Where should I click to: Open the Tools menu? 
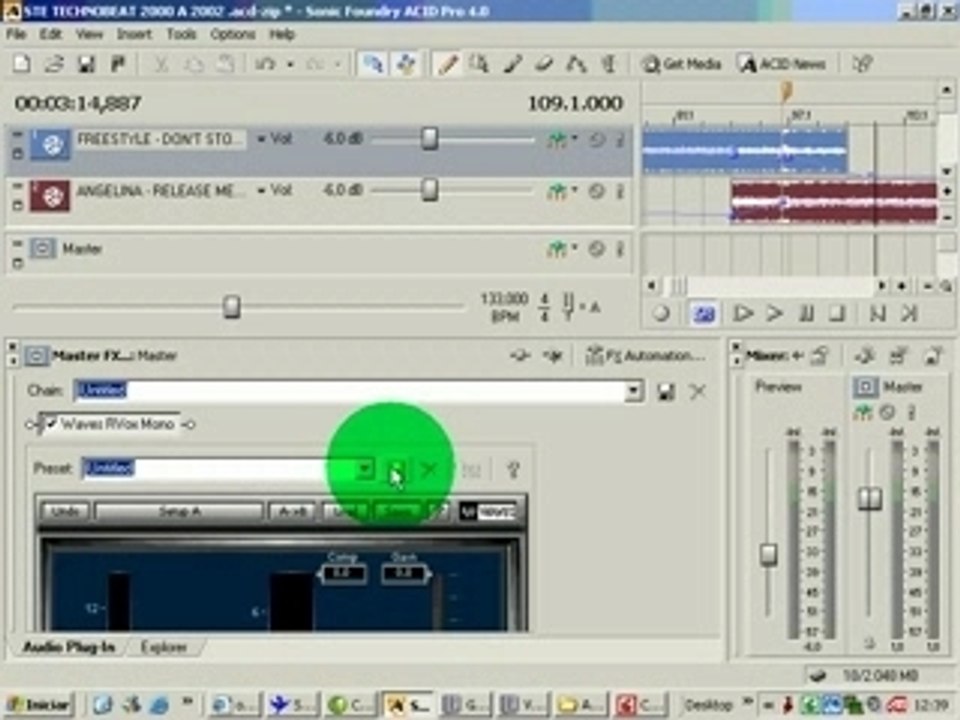pos(181,34)
